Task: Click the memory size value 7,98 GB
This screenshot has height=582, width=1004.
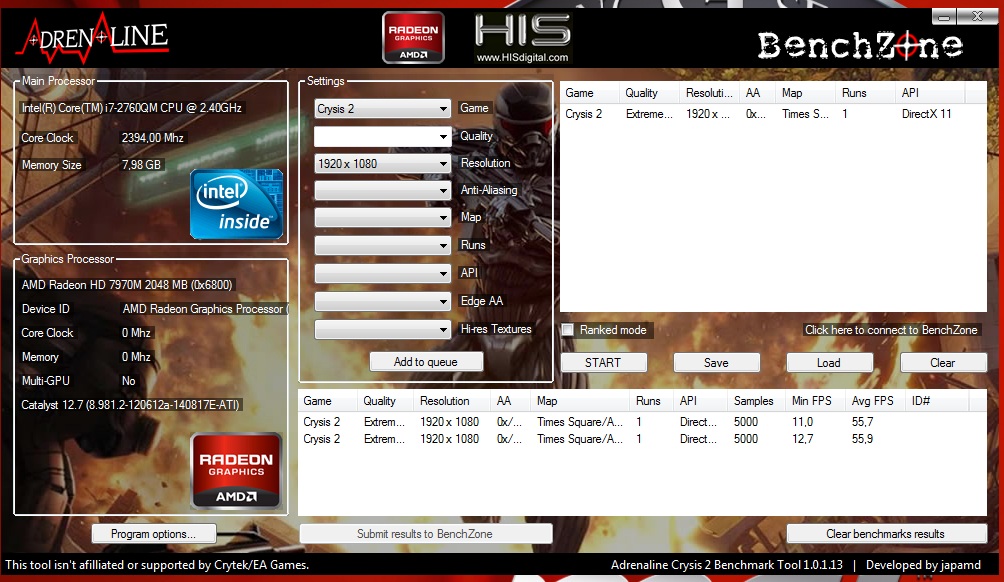Action: 142,165
